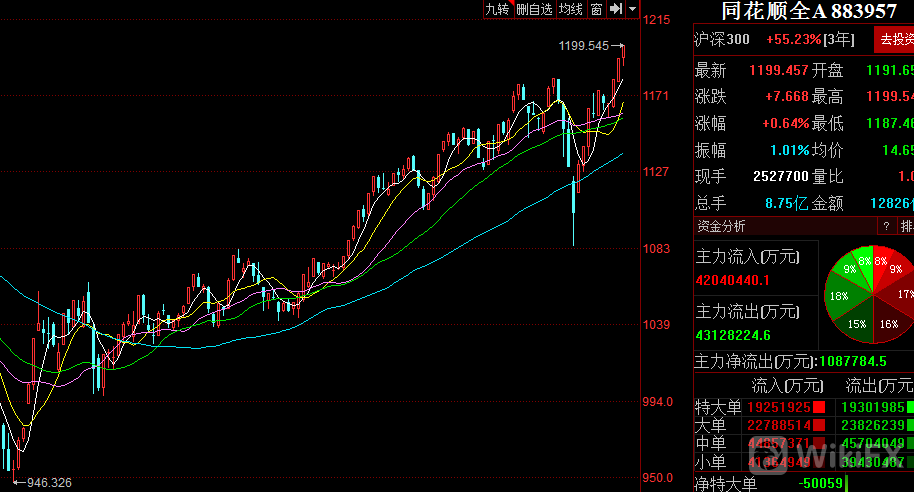Click the 大单 row label

pyautogui.click(x=710, y=425)
